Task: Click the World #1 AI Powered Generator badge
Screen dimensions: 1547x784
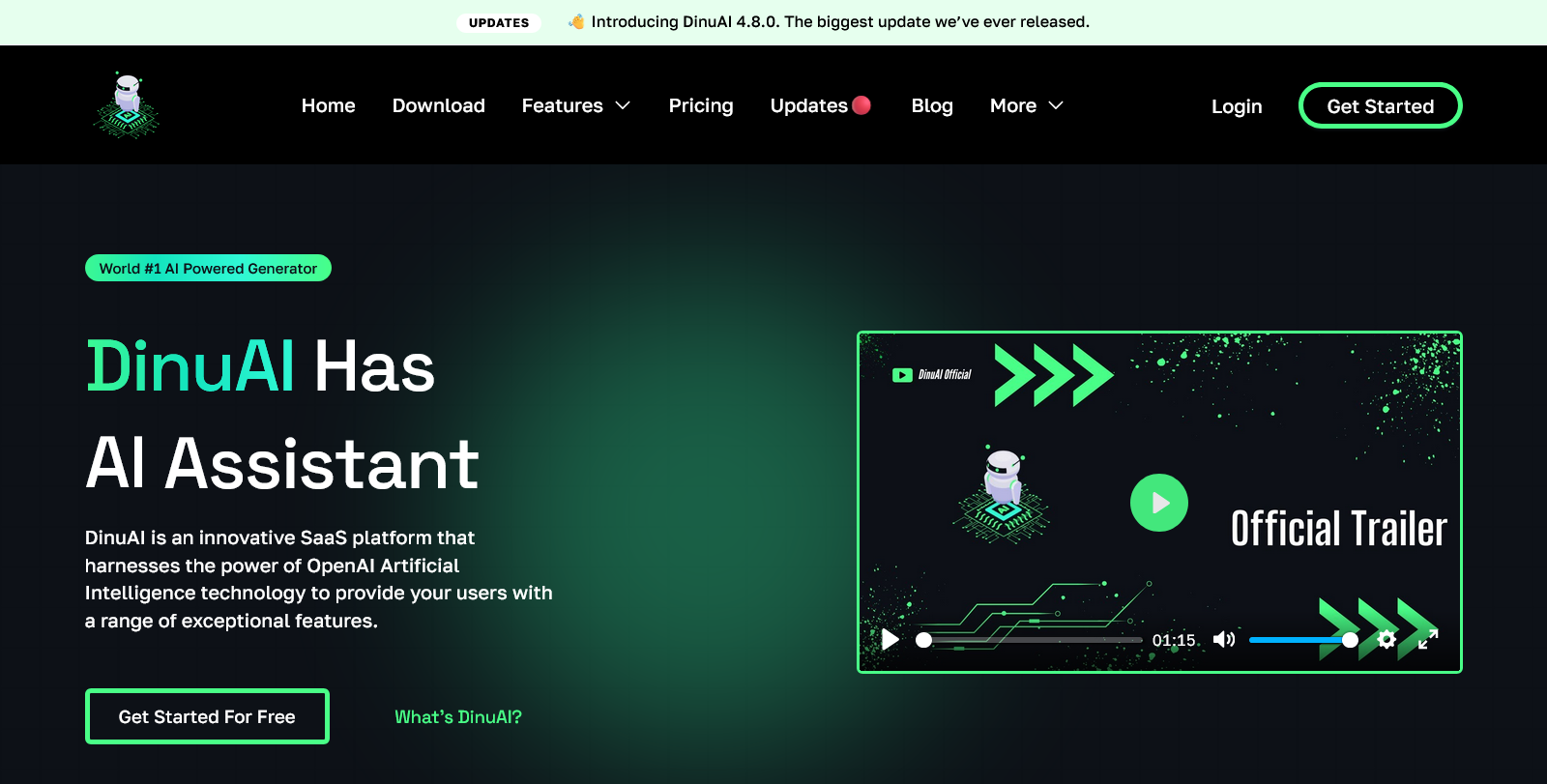Action: 208,268
